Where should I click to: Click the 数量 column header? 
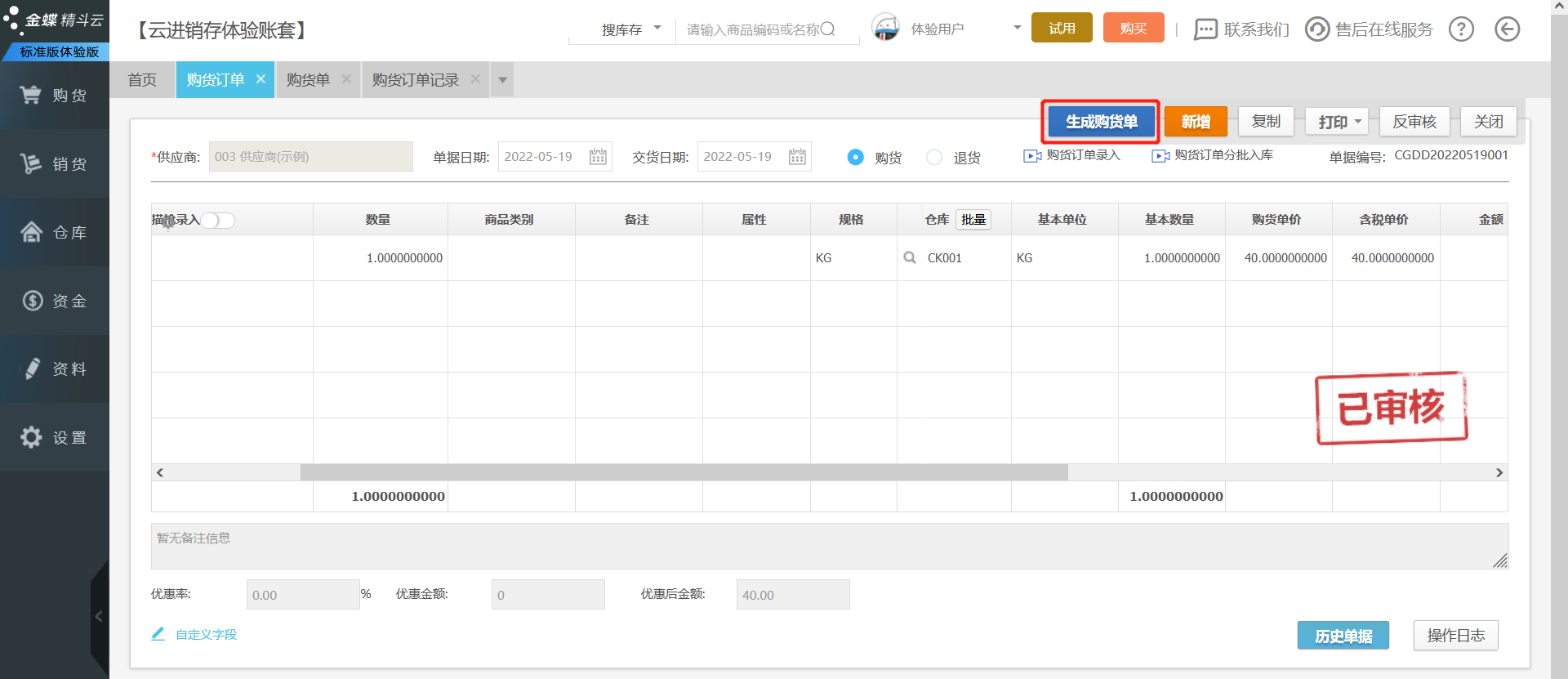[378, 220]
